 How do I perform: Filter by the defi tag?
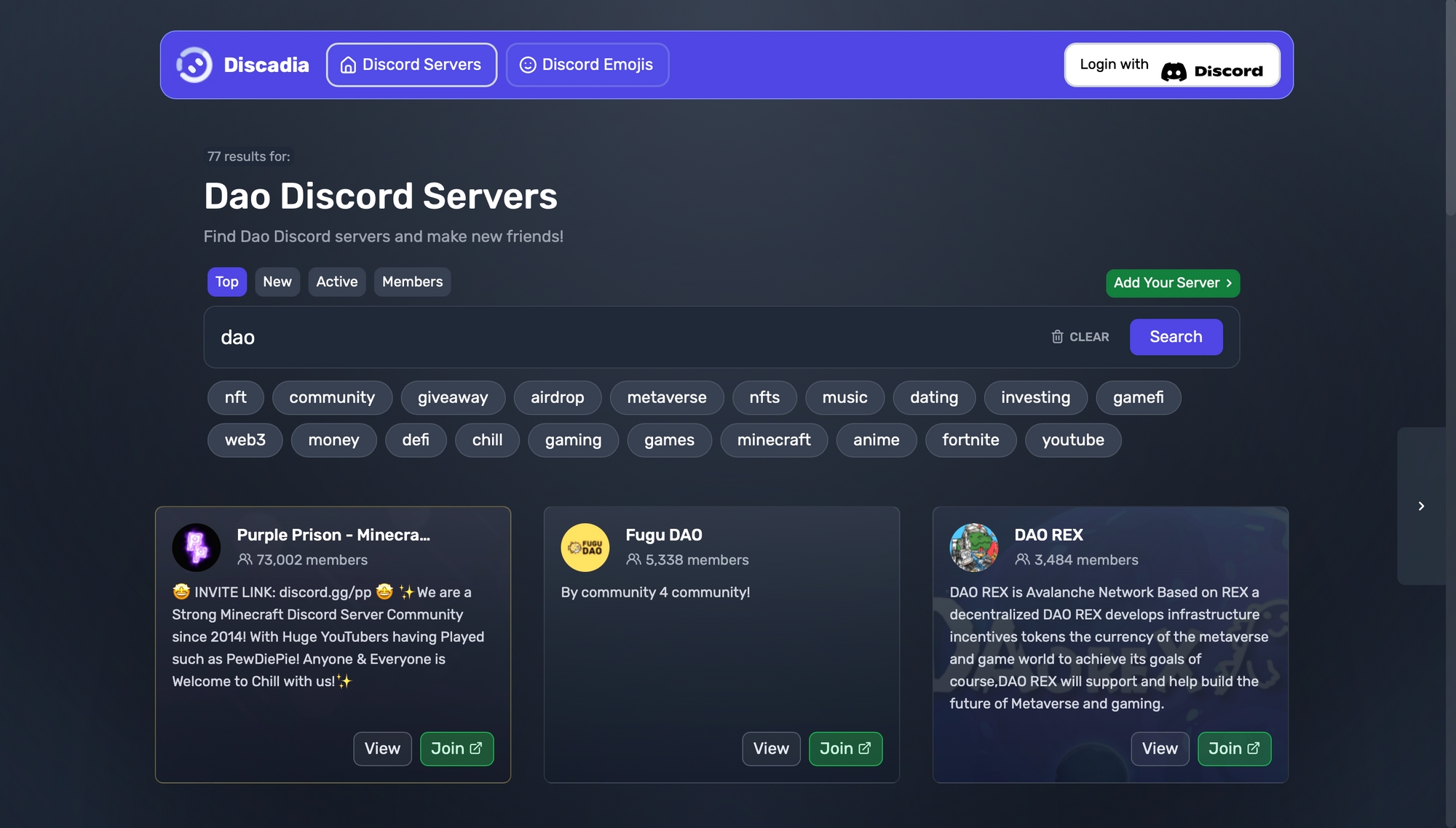pos(416,440)
